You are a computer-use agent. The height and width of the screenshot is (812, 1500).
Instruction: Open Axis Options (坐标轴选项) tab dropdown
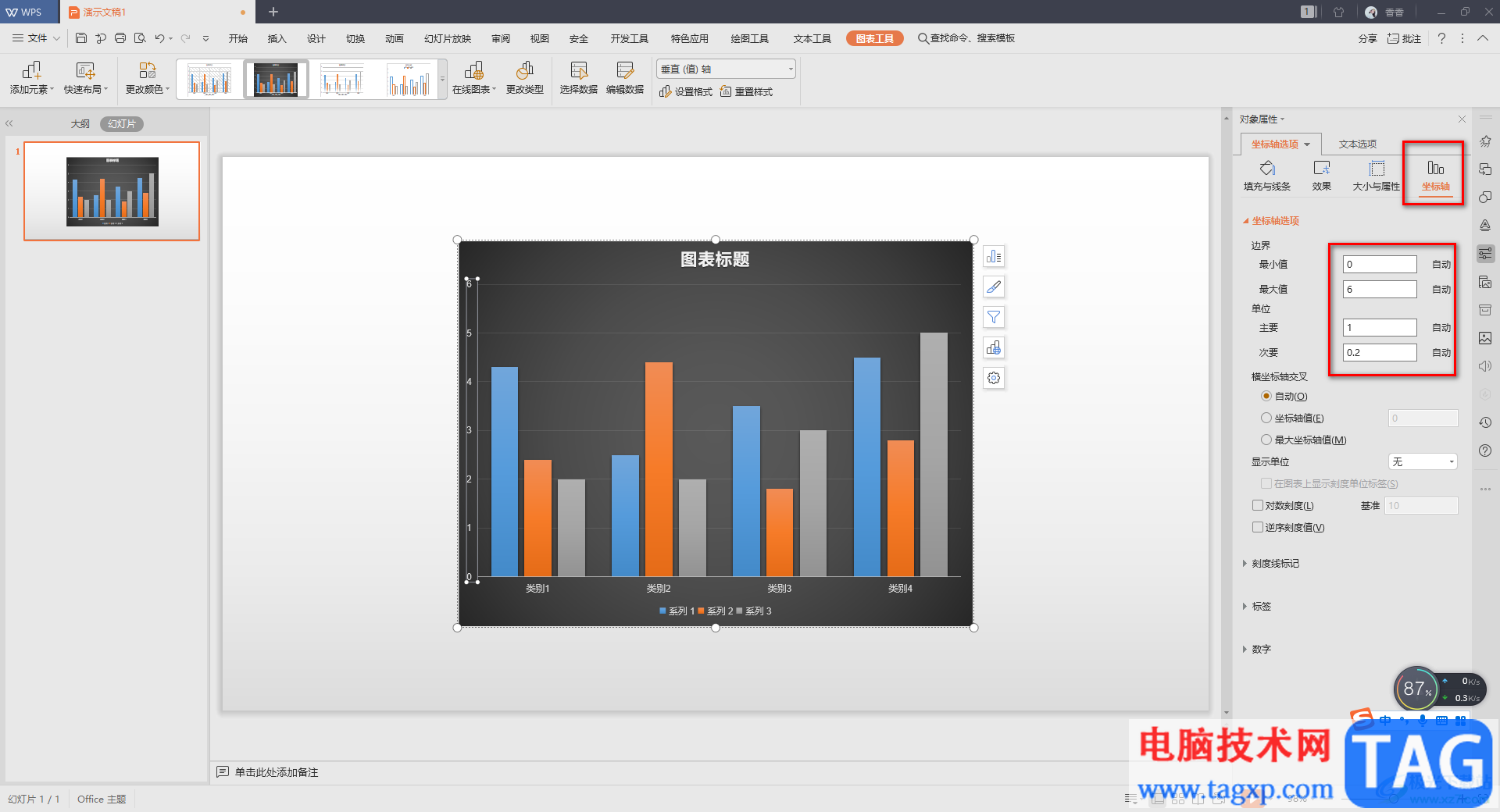(1307, 144)
